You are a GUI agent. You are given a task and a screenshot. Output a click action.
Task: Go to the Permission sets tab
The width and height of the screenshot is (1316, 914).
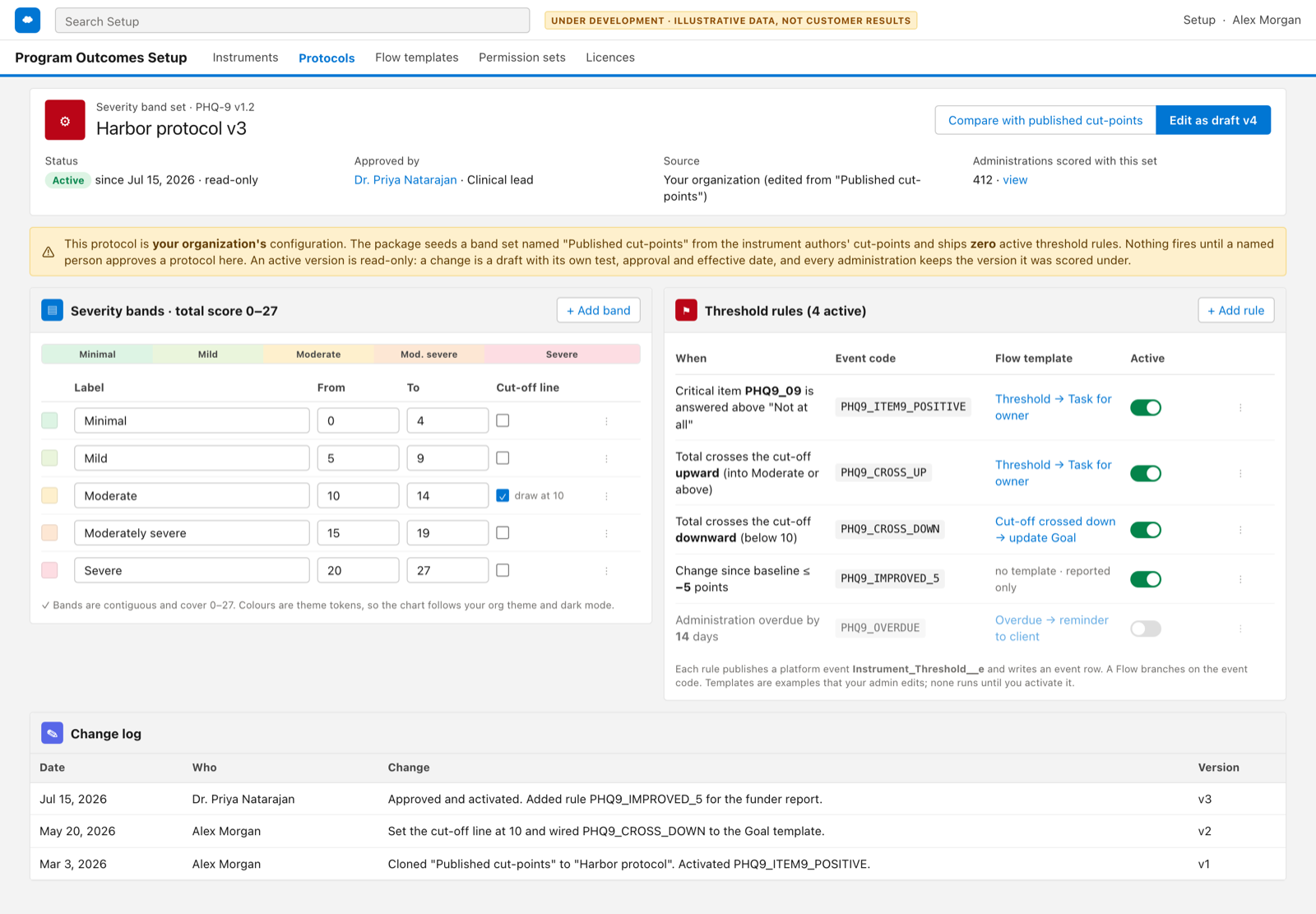coord(522,58)
